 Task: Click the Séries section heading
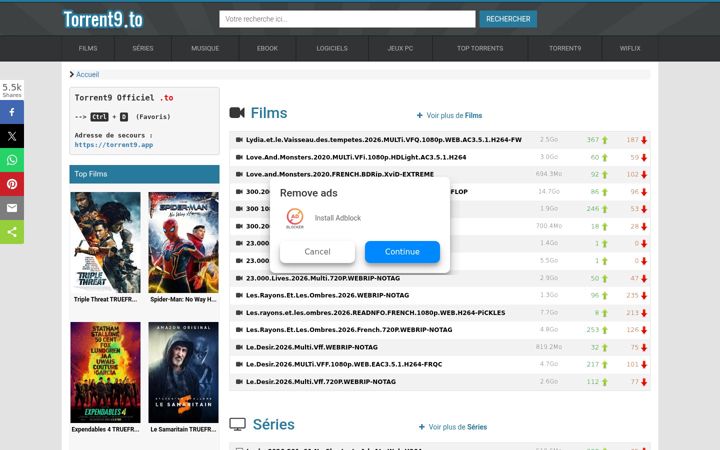[x=274, y=424]
